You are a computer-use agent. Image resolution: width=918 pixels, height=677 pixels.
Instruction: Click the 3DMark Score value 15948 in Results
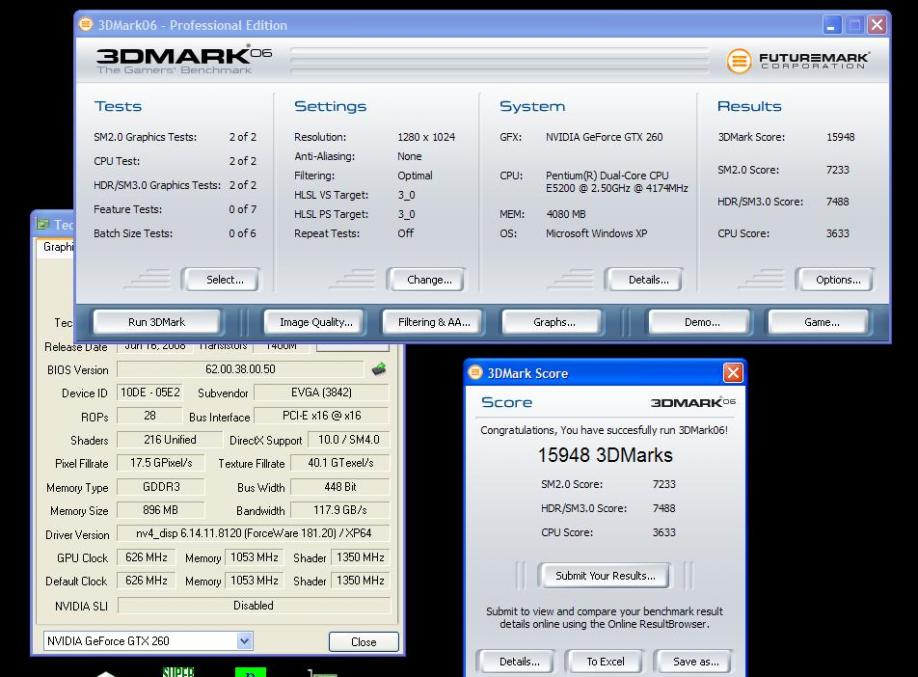(840, 137)
